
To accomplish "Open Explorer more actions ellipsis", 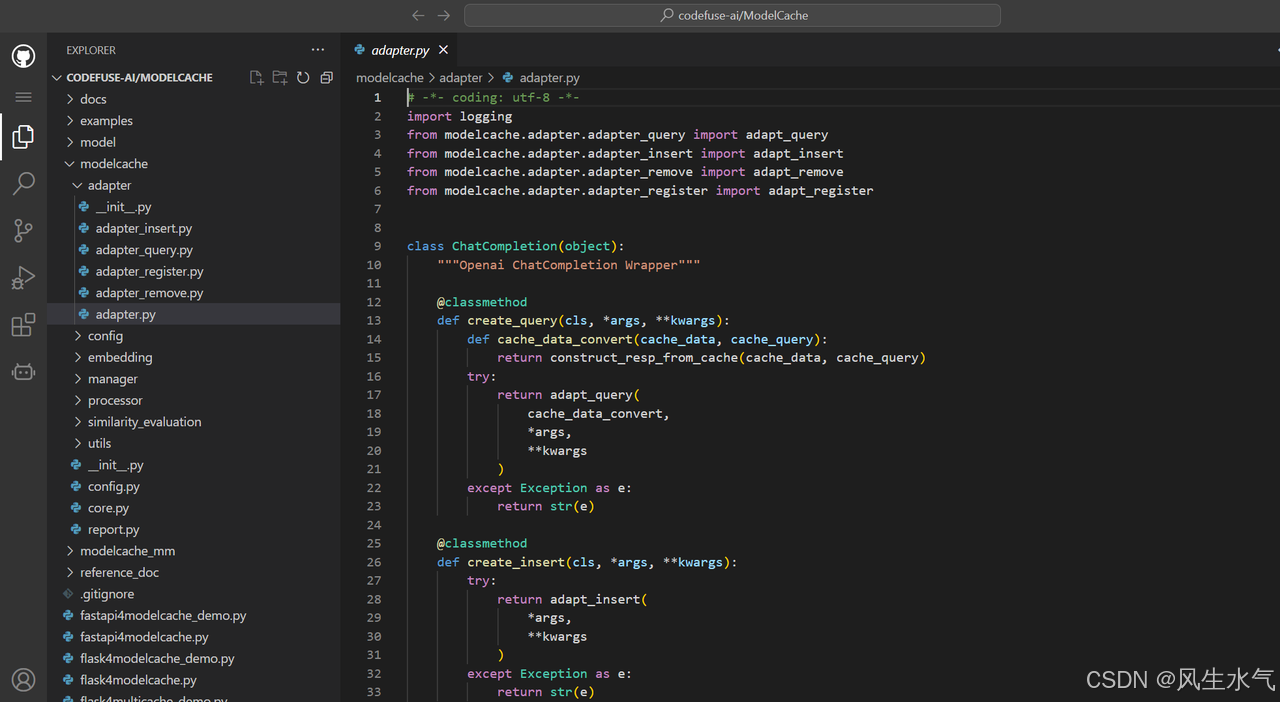I will pyautogui.click(x=318, y=49).
